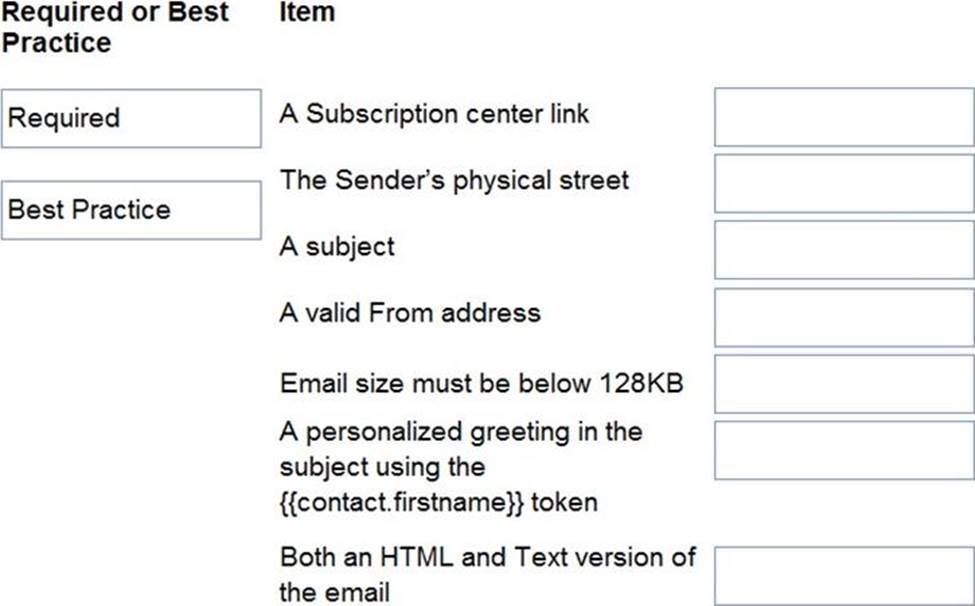This screenshot has width=975, height=606.
Task: Click 'Both an HTML and Text version' text
Action: tap(487, 557)
